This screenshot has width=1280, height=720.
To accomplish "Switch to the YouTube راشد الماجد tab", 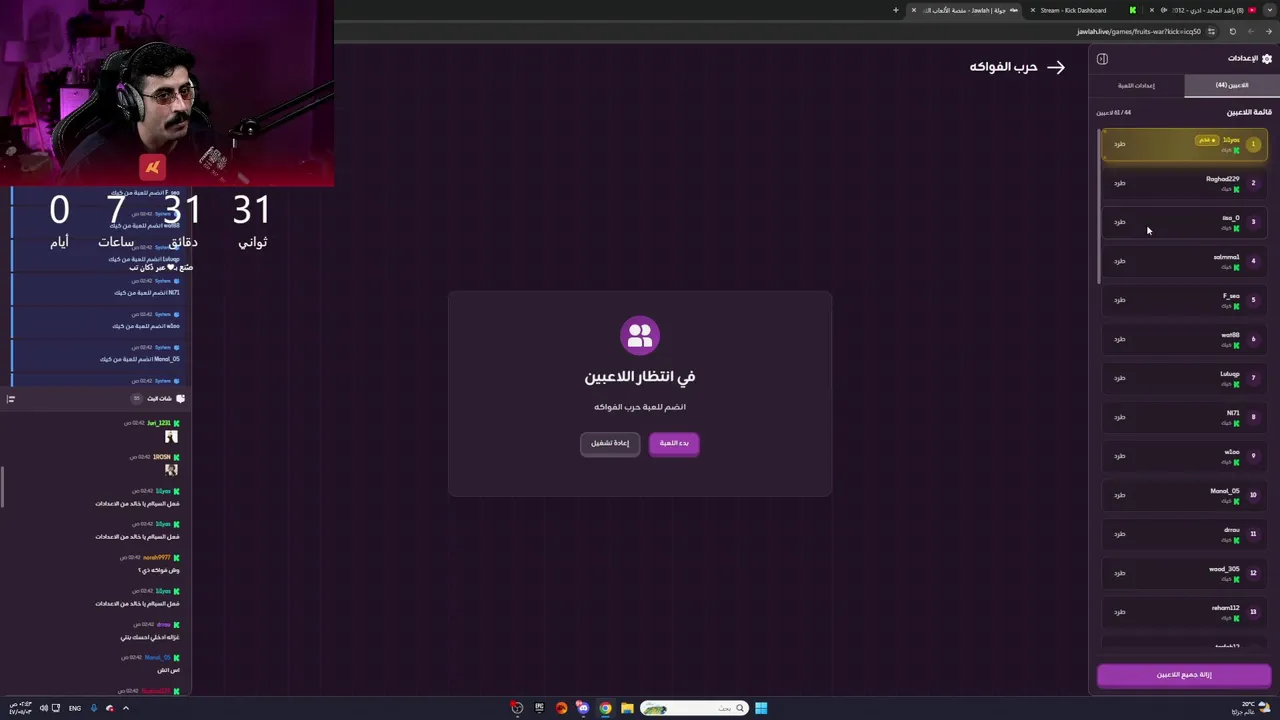I will pyautogui.click(x=1205, y=10).
